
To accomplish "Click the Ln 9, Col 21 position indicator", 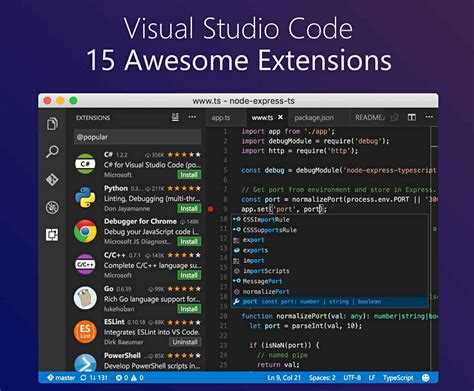I will point(284,378).
